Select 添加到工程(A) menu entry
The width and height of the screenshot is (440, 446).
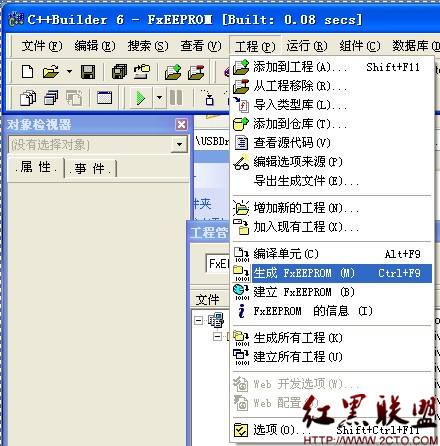(x=332, y=67)
